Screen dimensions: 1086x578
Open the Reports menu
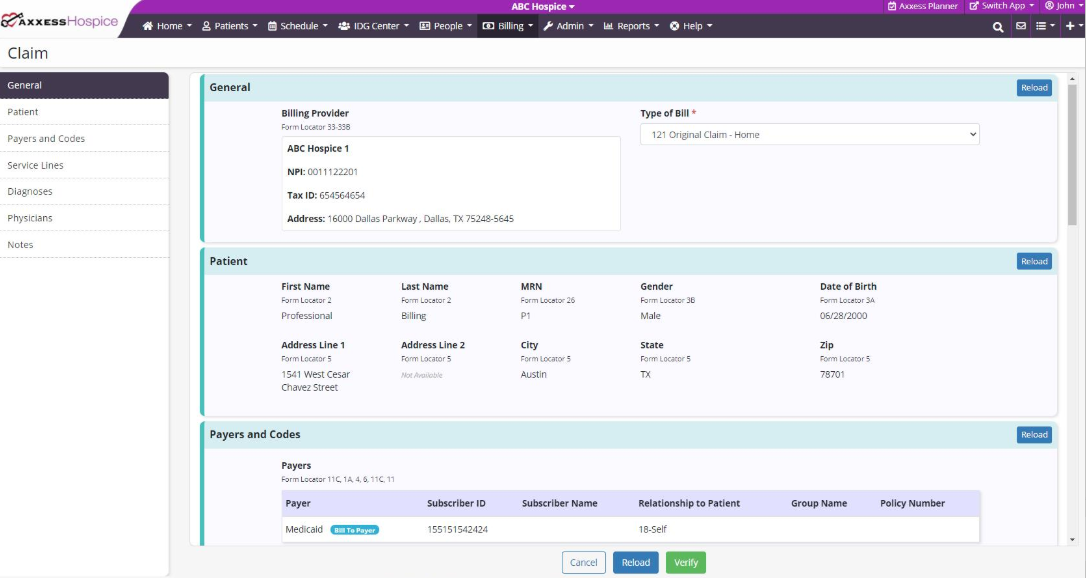pyautogui.click(x=631, y=26)
